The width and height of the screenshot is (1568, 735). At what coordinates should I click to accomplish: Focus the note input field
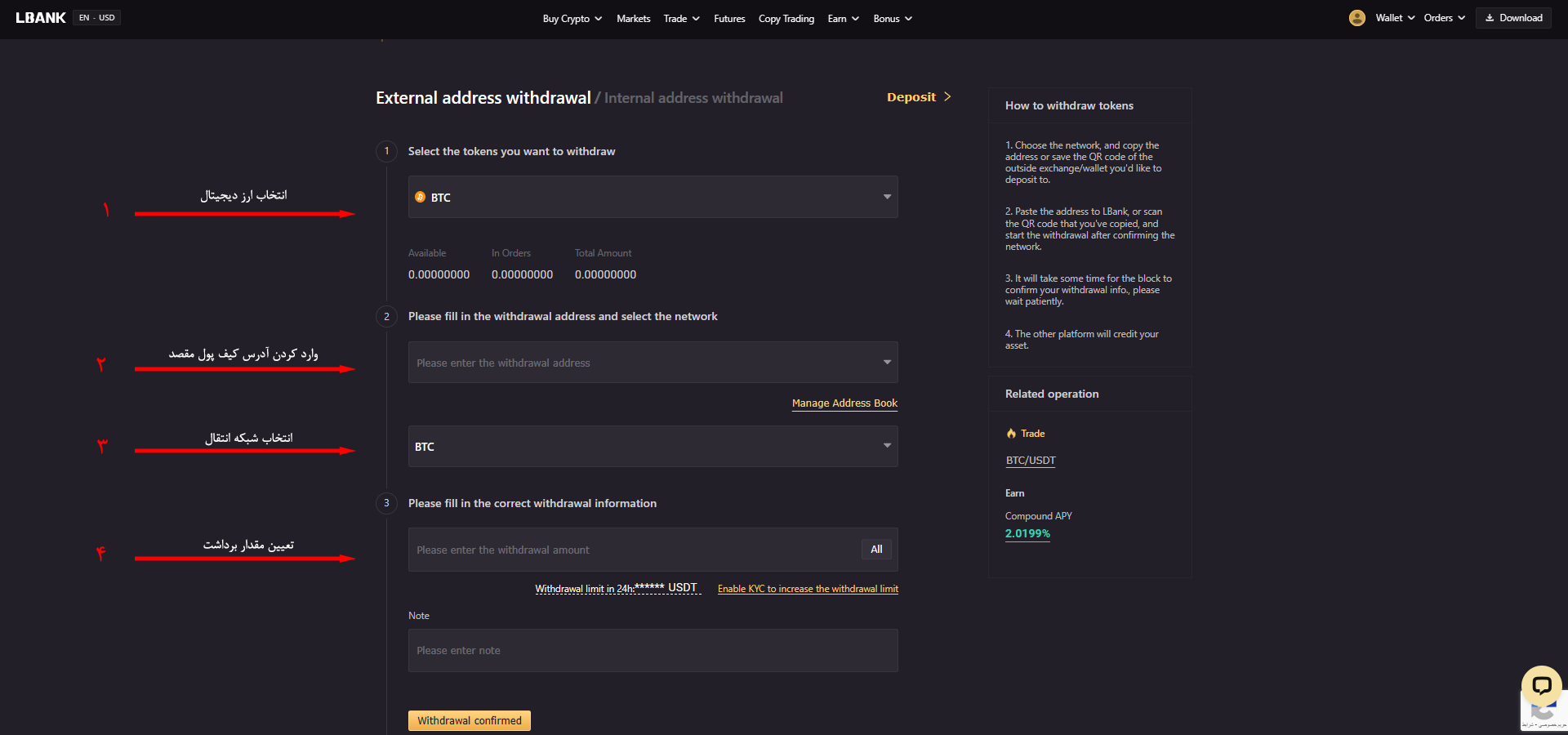(653, 651)
